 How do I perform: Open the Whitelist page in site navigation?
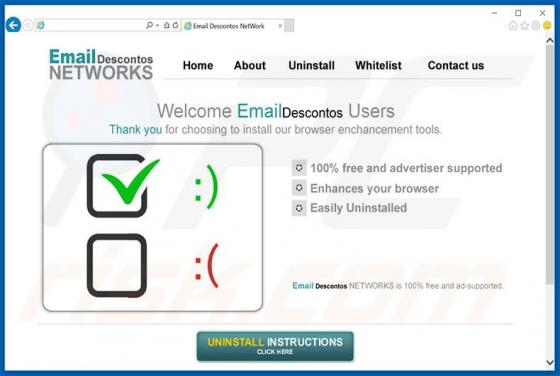tap(378, 65)
